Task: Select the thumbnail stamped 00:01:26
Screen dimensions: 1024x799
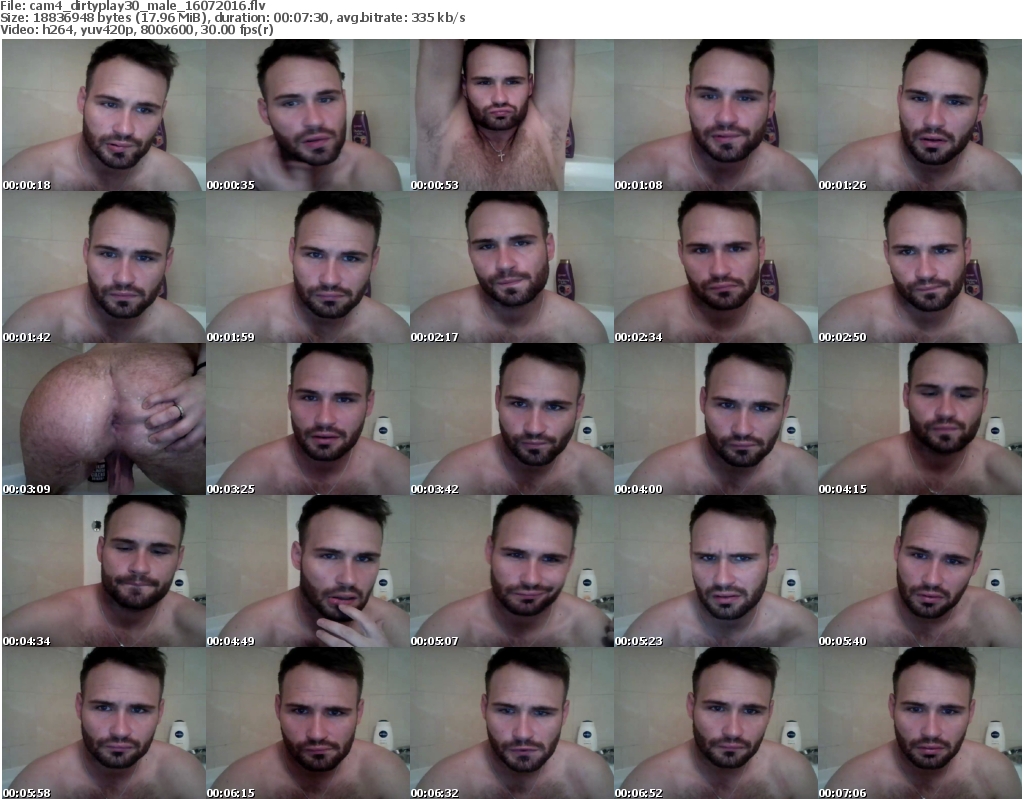Action: [x=920, y=115]
